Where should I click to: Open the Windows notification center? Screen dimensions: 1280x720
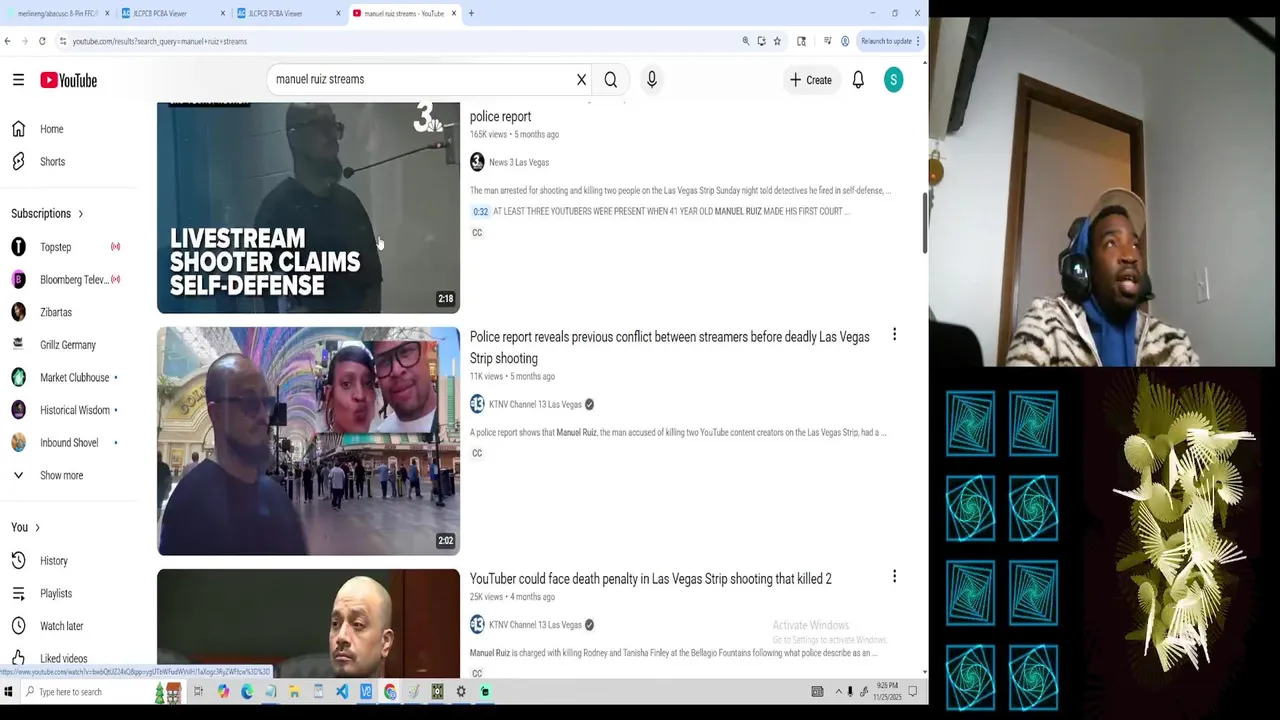click(x=913, y=692)
